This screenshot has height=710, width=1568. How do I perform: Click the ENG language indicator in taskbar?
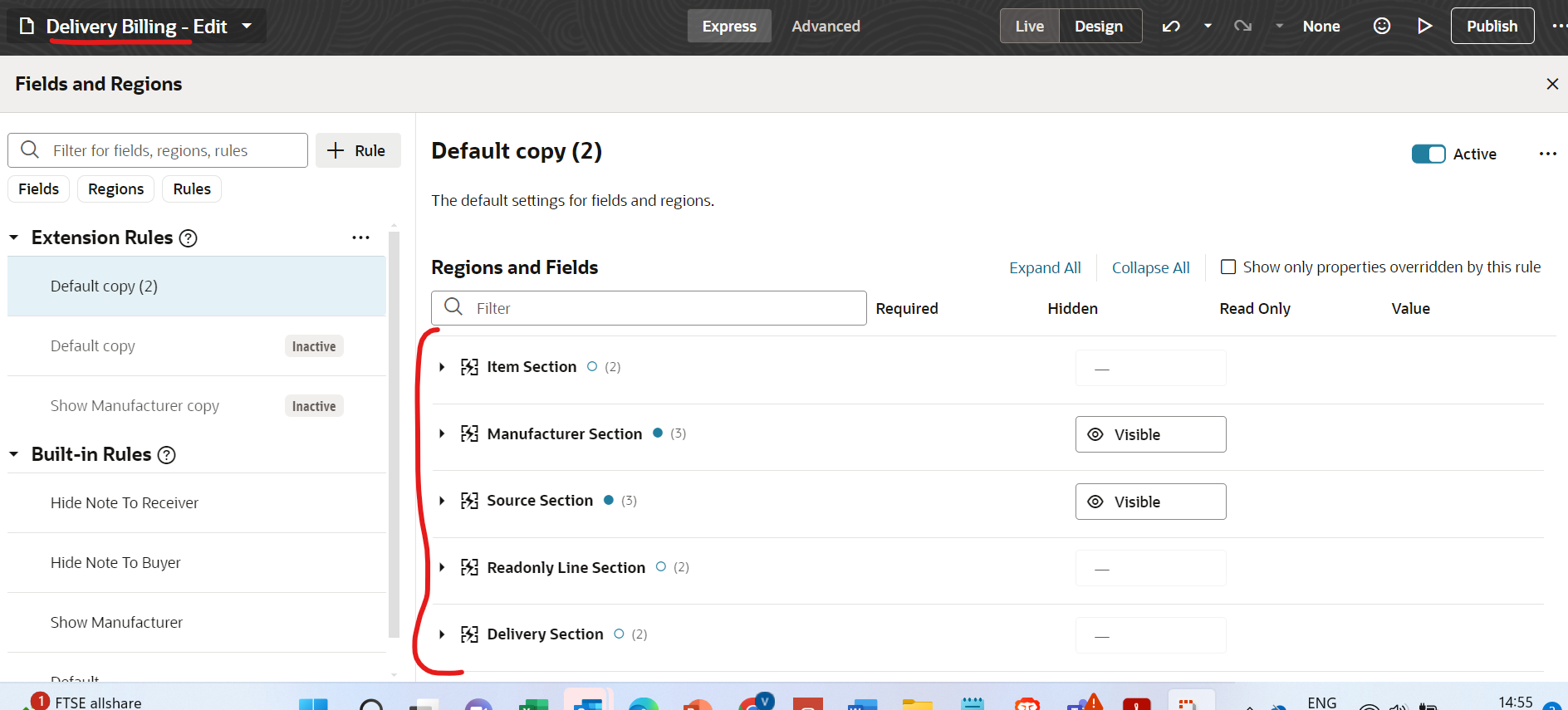(1321, 703)
